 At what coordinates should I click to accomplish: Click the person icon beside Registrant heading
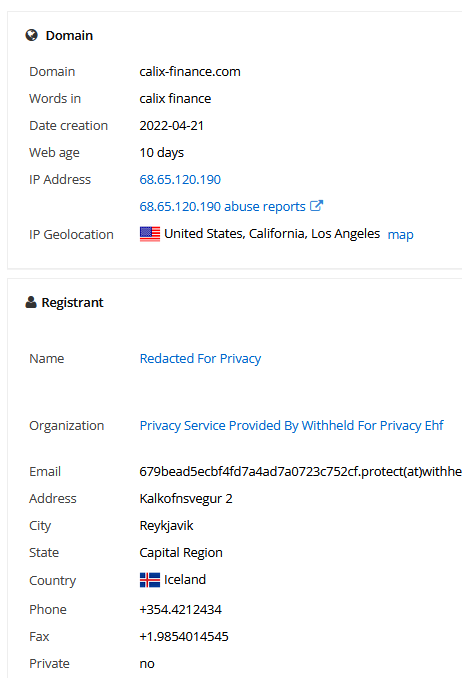tap(31, 302)
